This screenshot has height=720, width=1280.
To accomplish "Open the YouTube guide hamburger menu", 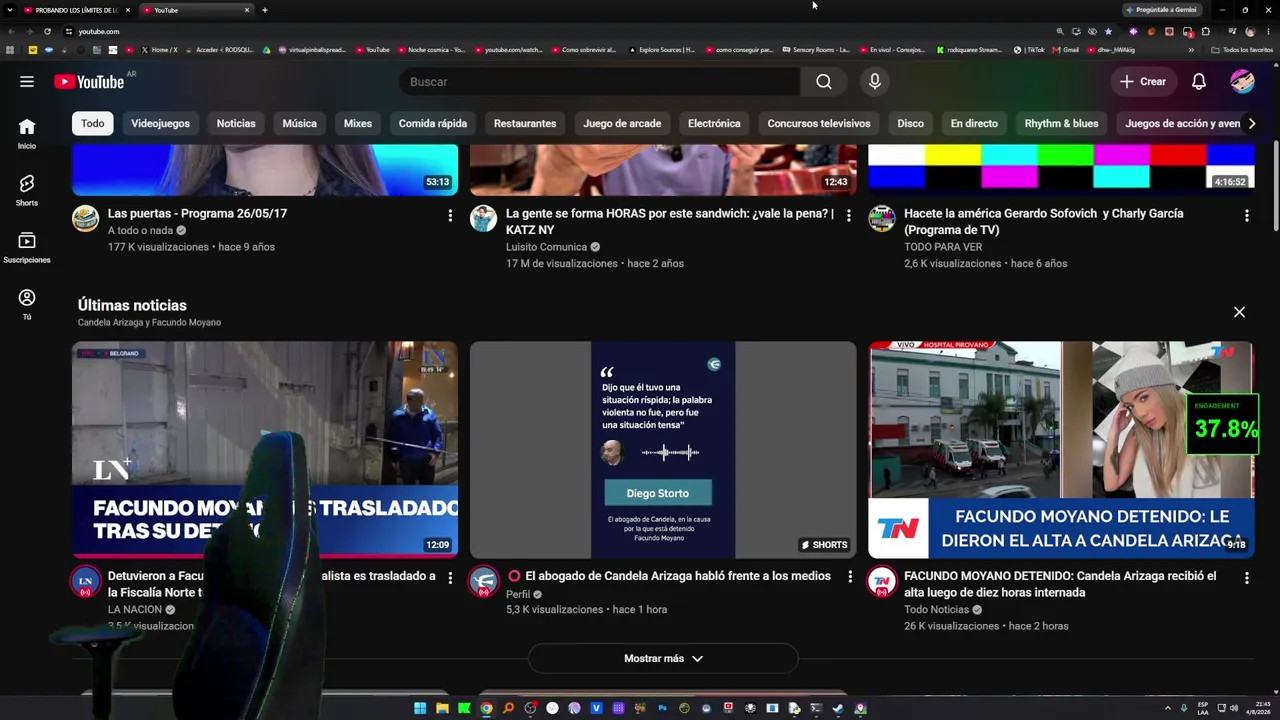I will pyautogui.click(x=27, y=82).
